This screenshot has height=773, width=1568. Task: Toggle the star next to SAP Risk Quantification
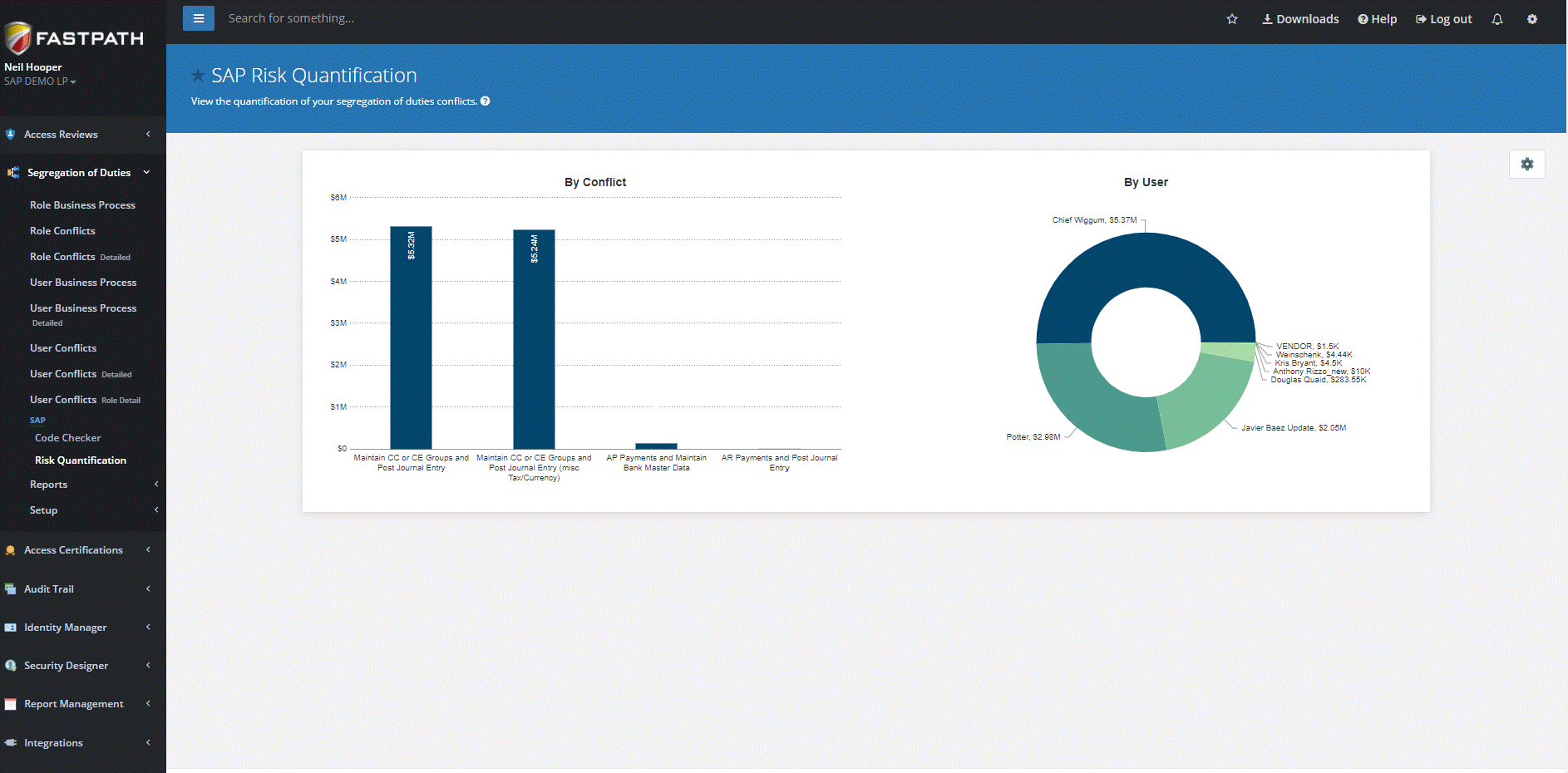(x=198, y=75)
